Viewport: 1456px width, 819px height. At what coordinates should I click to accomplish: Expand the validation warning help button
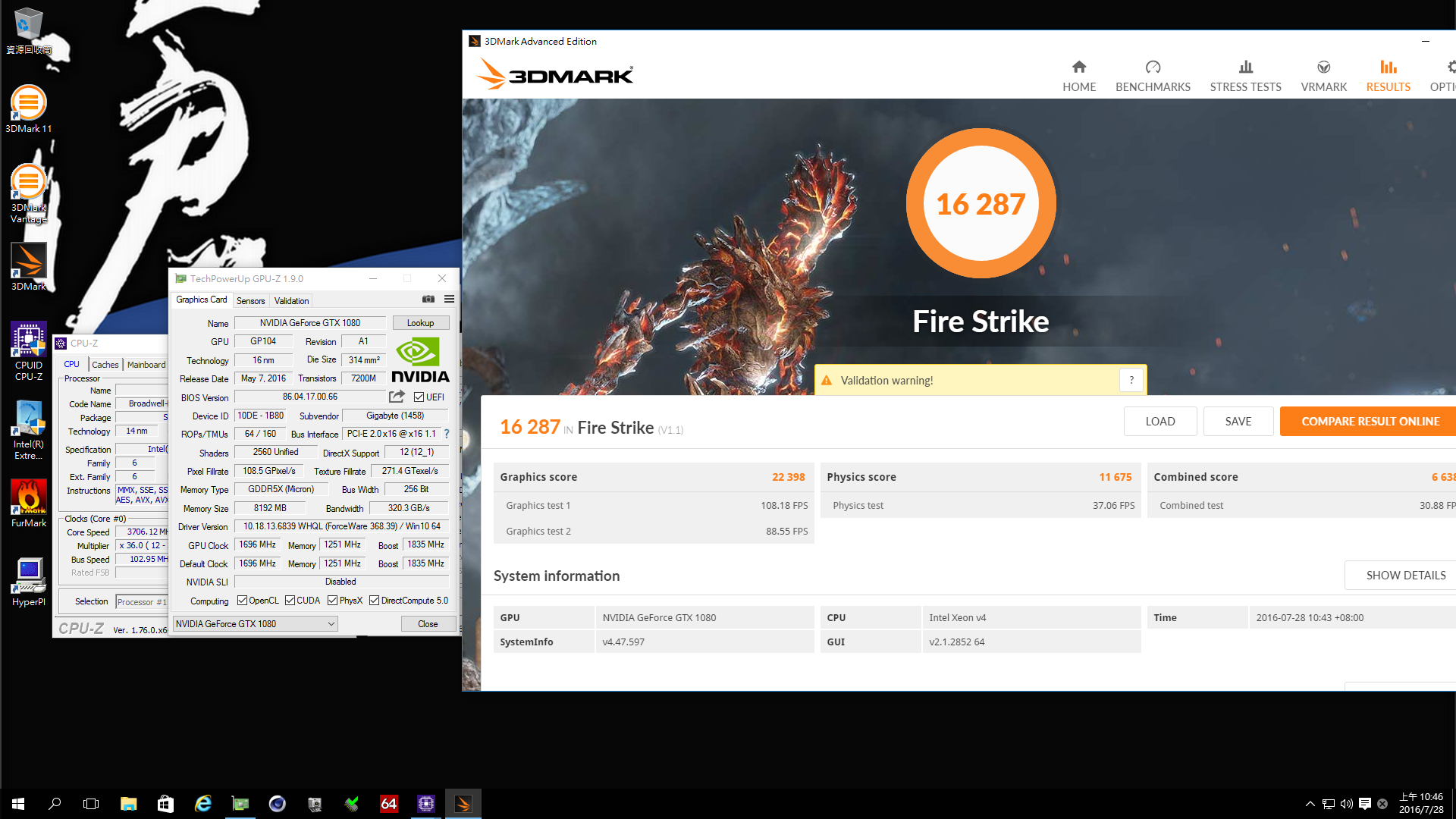1131,380
